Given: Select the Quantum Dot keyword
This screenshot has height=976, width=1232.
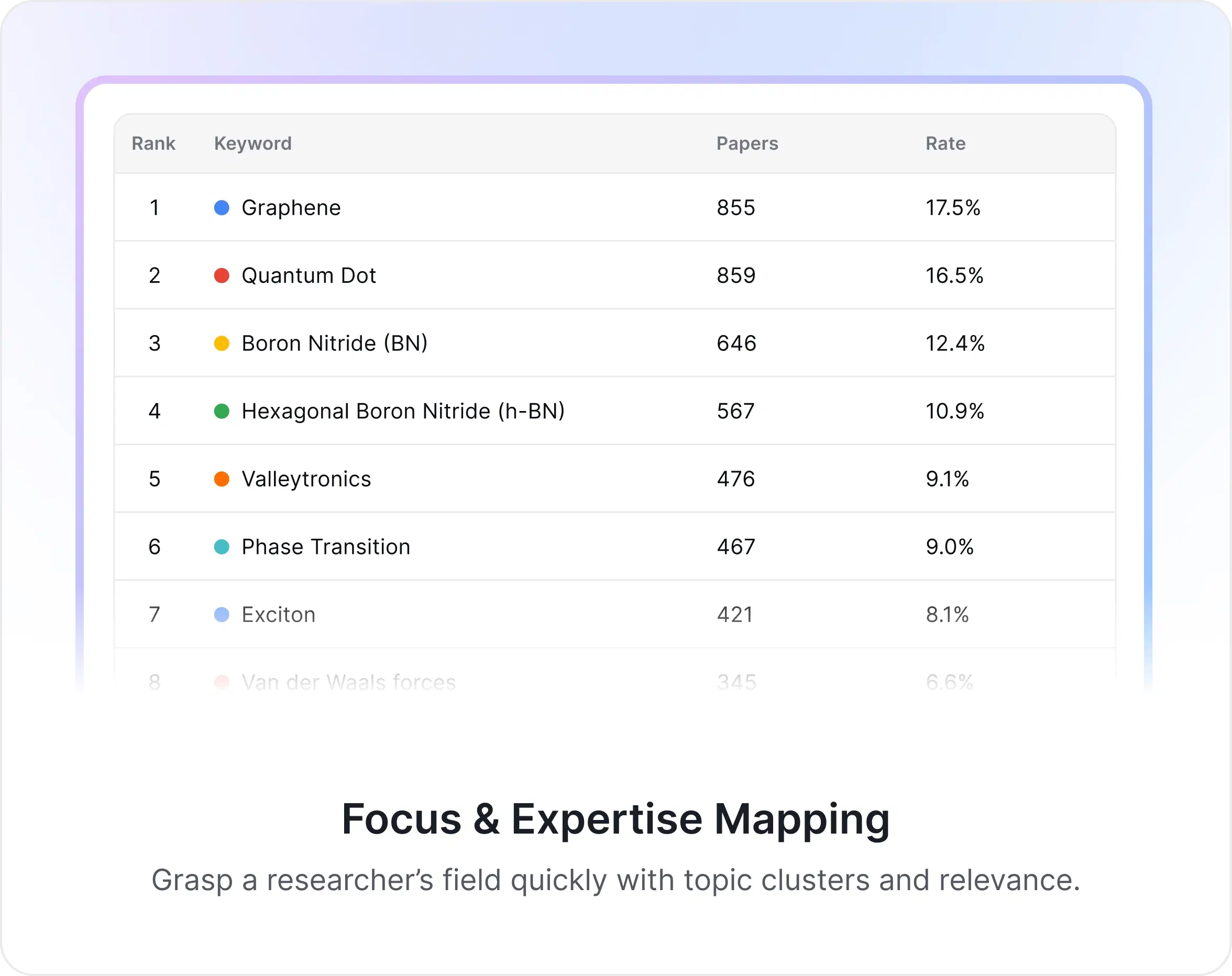Looking at the screenshot, I should 309,276.
